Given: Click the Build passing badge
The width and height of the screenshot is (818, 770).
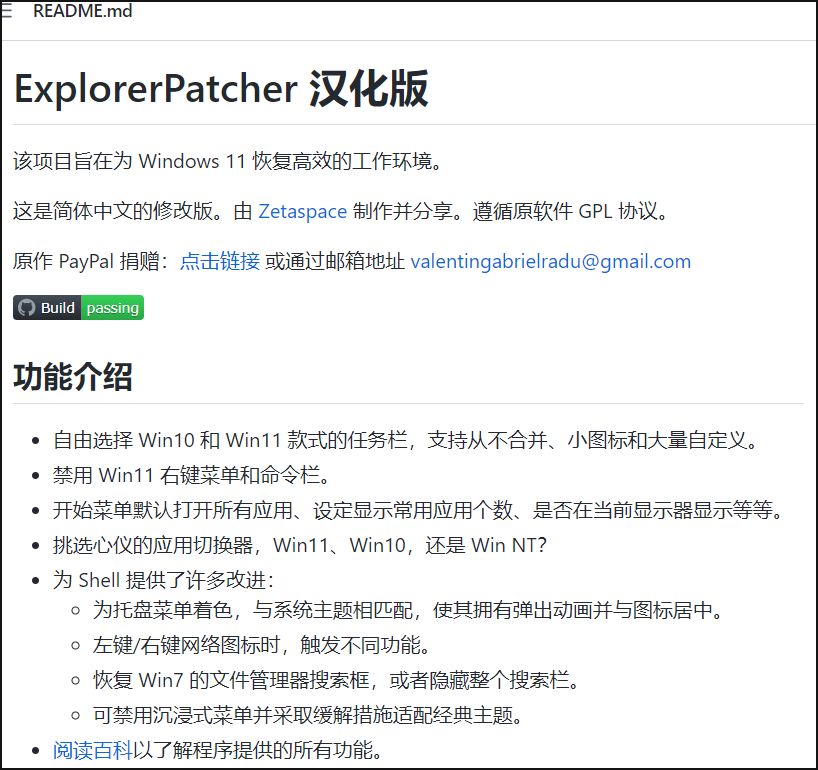Looking at the screenshot, I should 78,308.
